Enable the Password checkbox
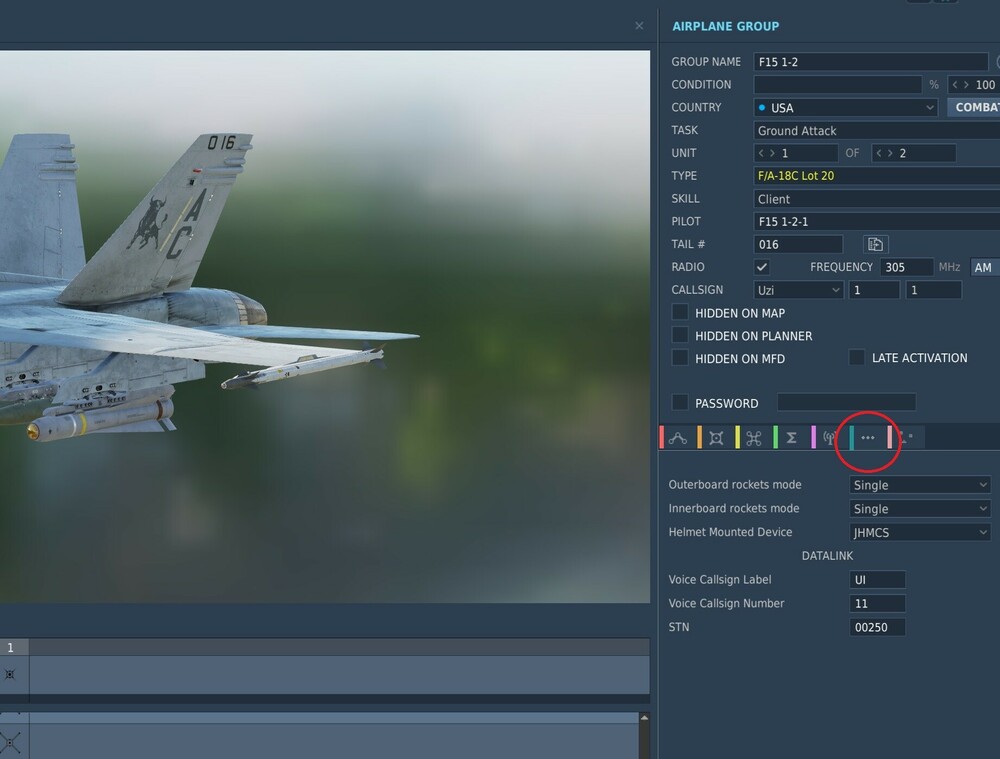Screen dimensions: 1000x759 [680, 402]
